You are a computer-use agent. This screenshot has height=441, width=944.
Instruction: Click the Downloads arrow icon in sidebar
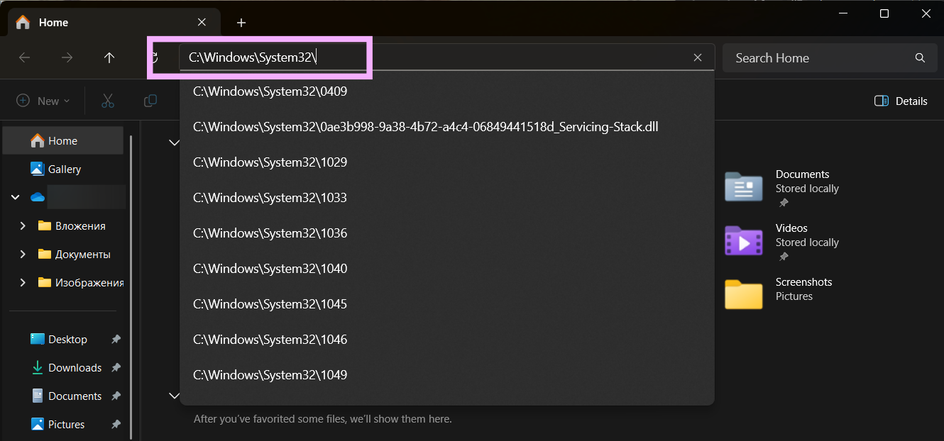click(x=37, y=368)
